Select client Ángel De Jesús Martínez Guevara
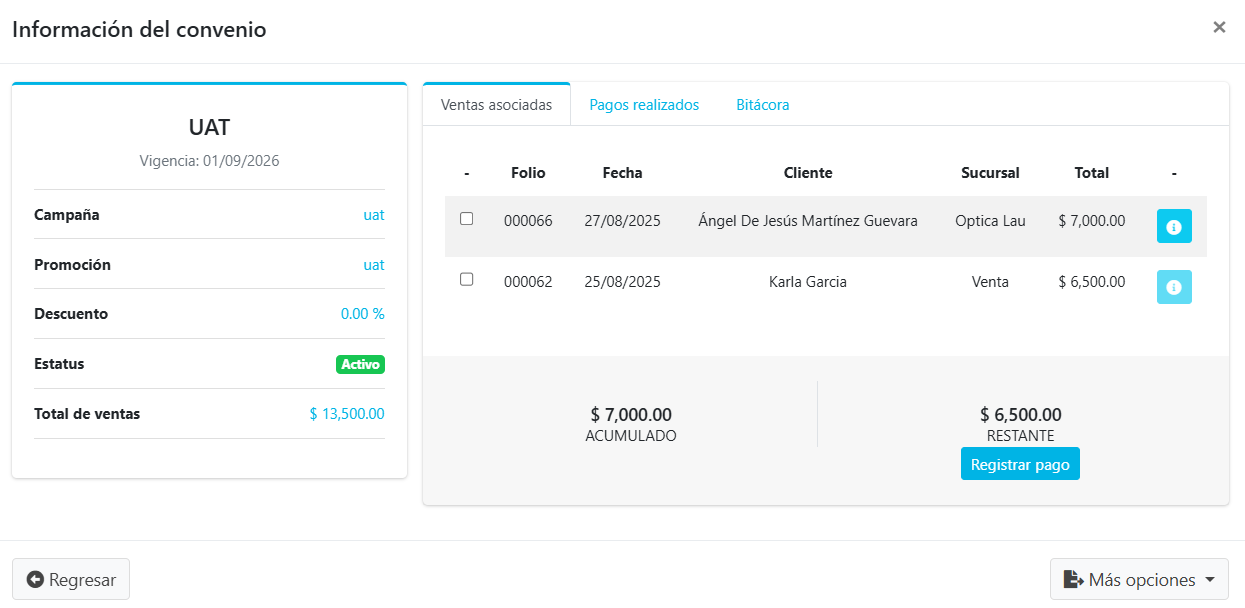The image size is (1245, 608). pos(808,221)
